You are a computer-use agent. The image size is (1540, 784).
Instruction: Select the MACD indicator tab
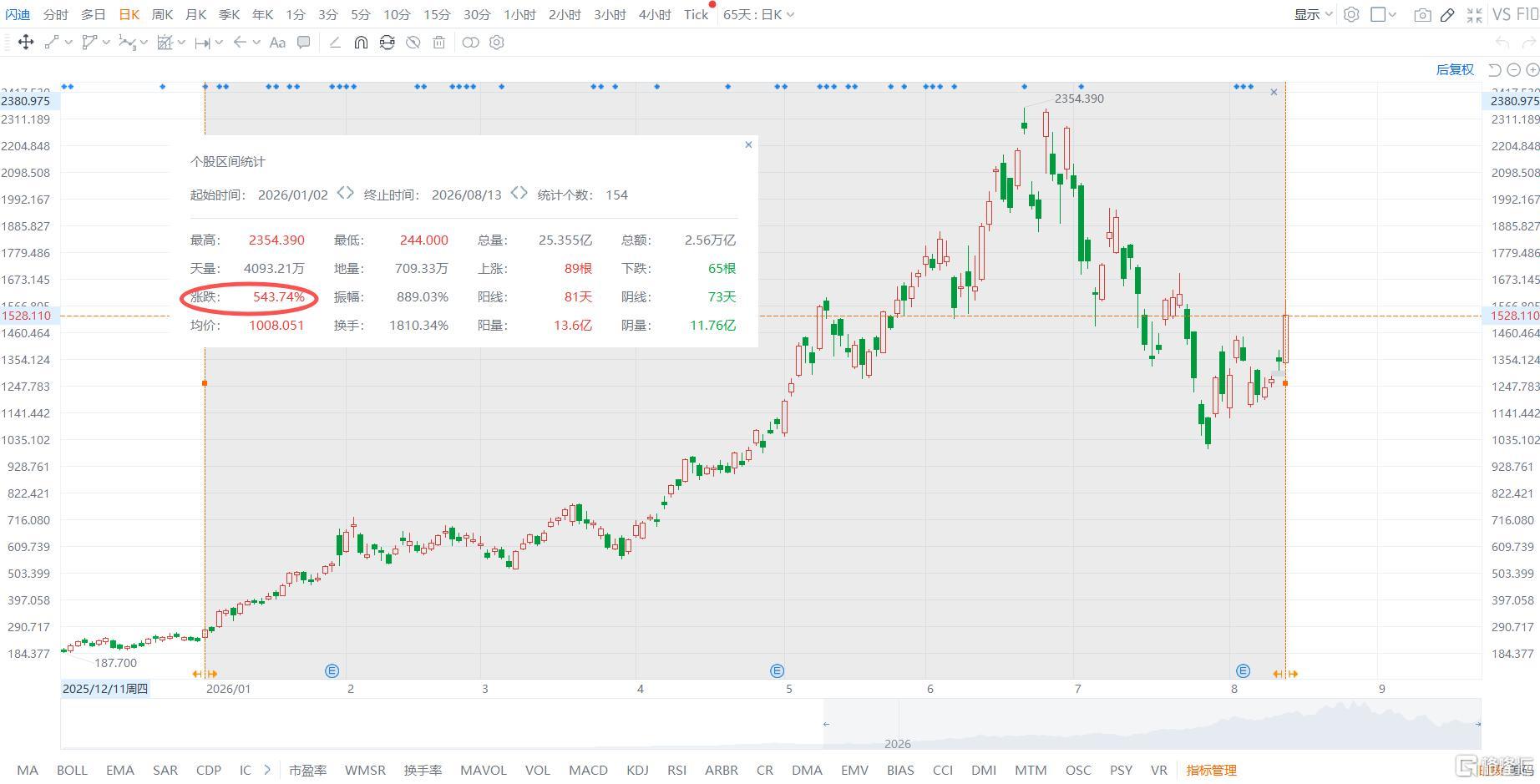588,770
